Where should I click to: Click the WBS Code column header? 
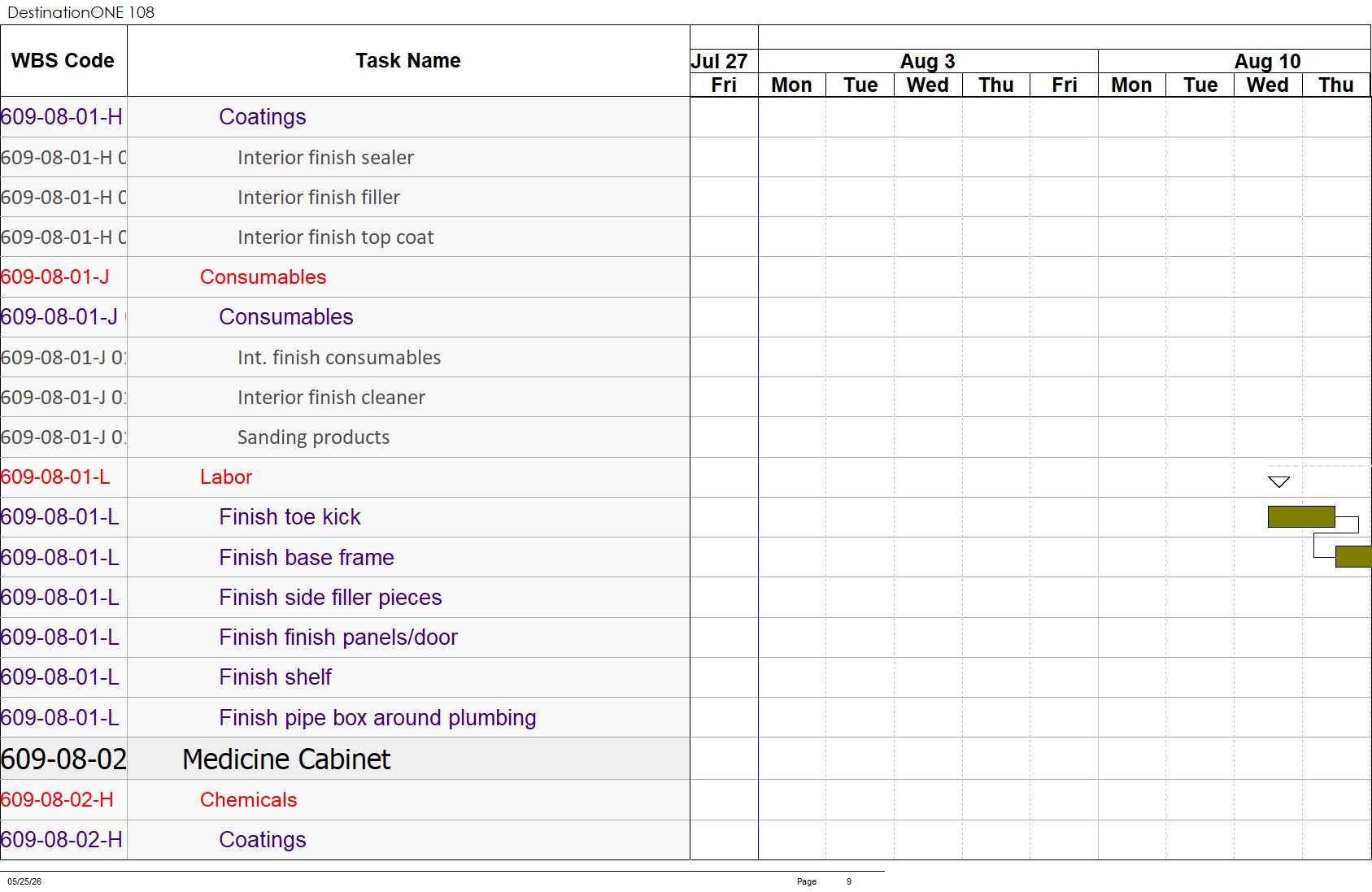tap(63, 61)
